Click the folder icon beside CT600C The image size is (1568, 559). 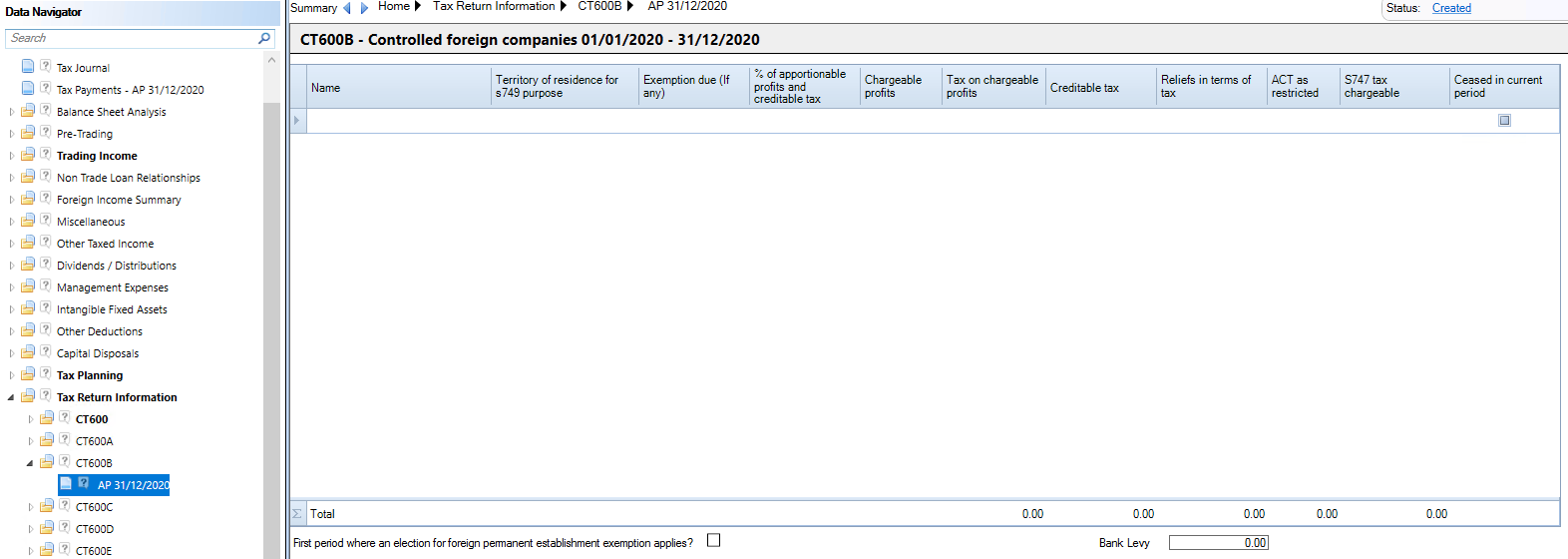pyautogui.click(x=47, y=506)
